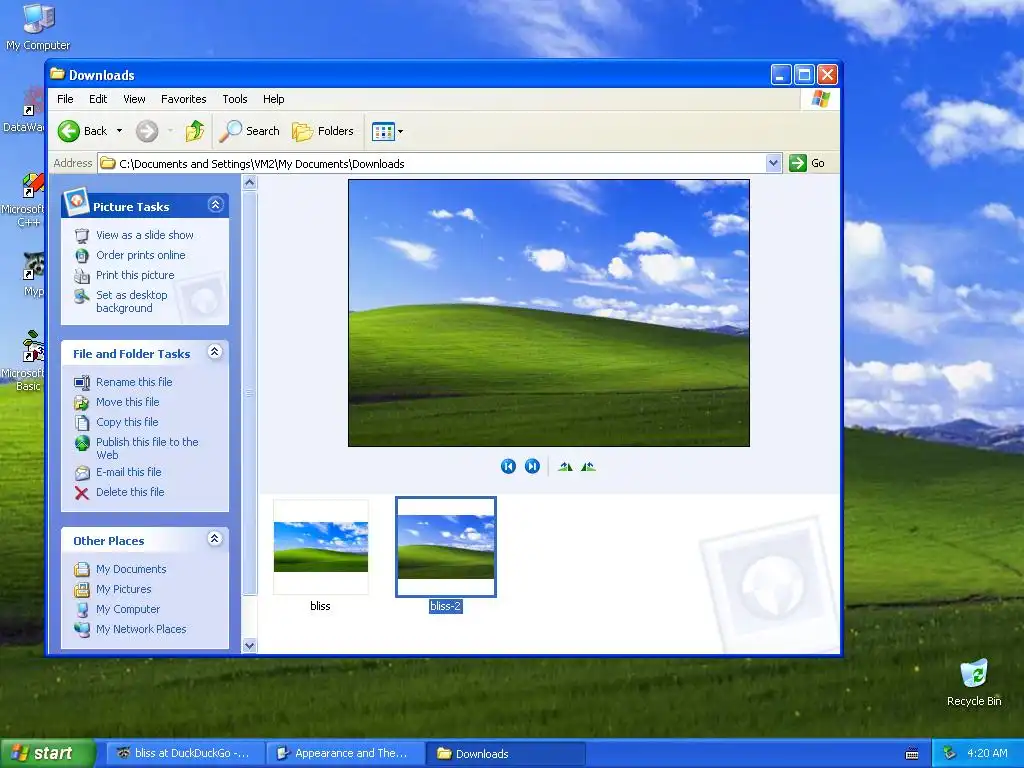Click the Back arrow icon
Screen dimensions: 1024x768
click(69, 131)
